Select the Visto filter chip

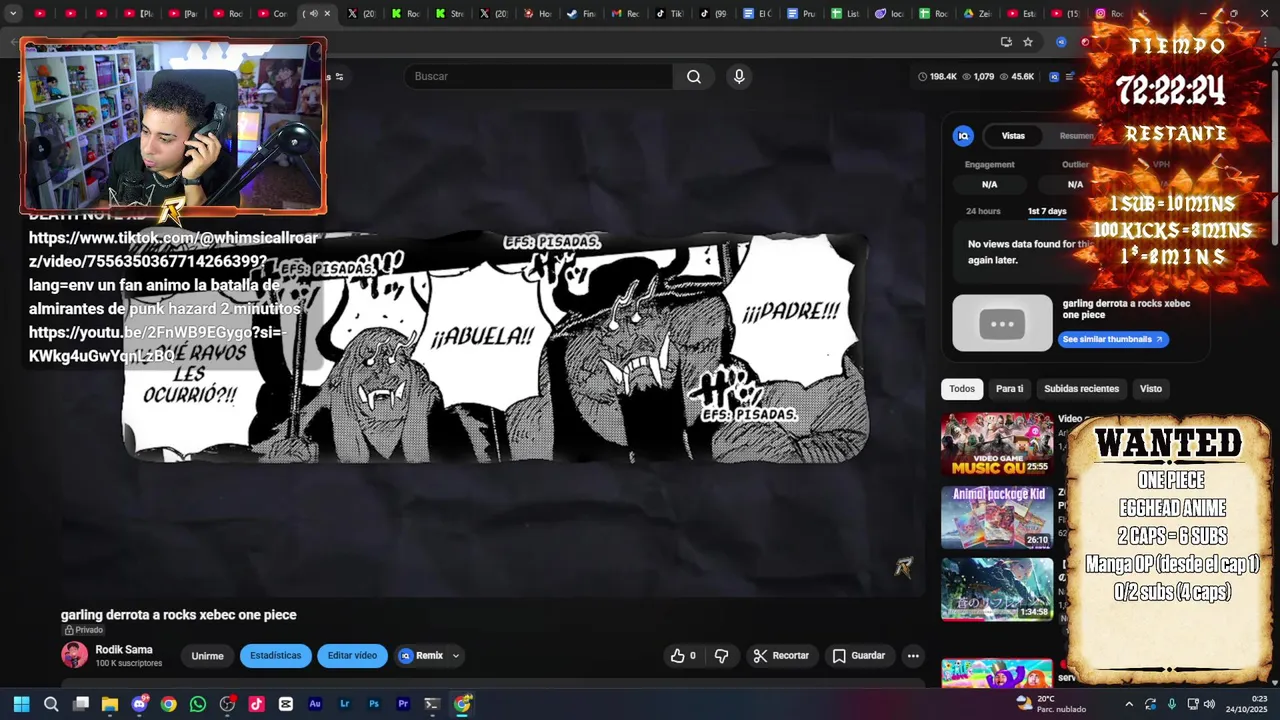coord(1151,389)
